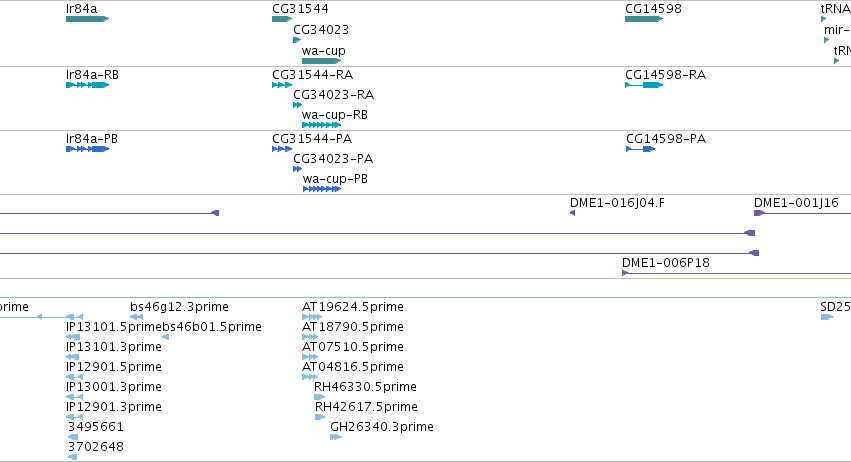
Task: Select the wa-cup gene bar
Action: pyautogui.click(x=321, y=61)
